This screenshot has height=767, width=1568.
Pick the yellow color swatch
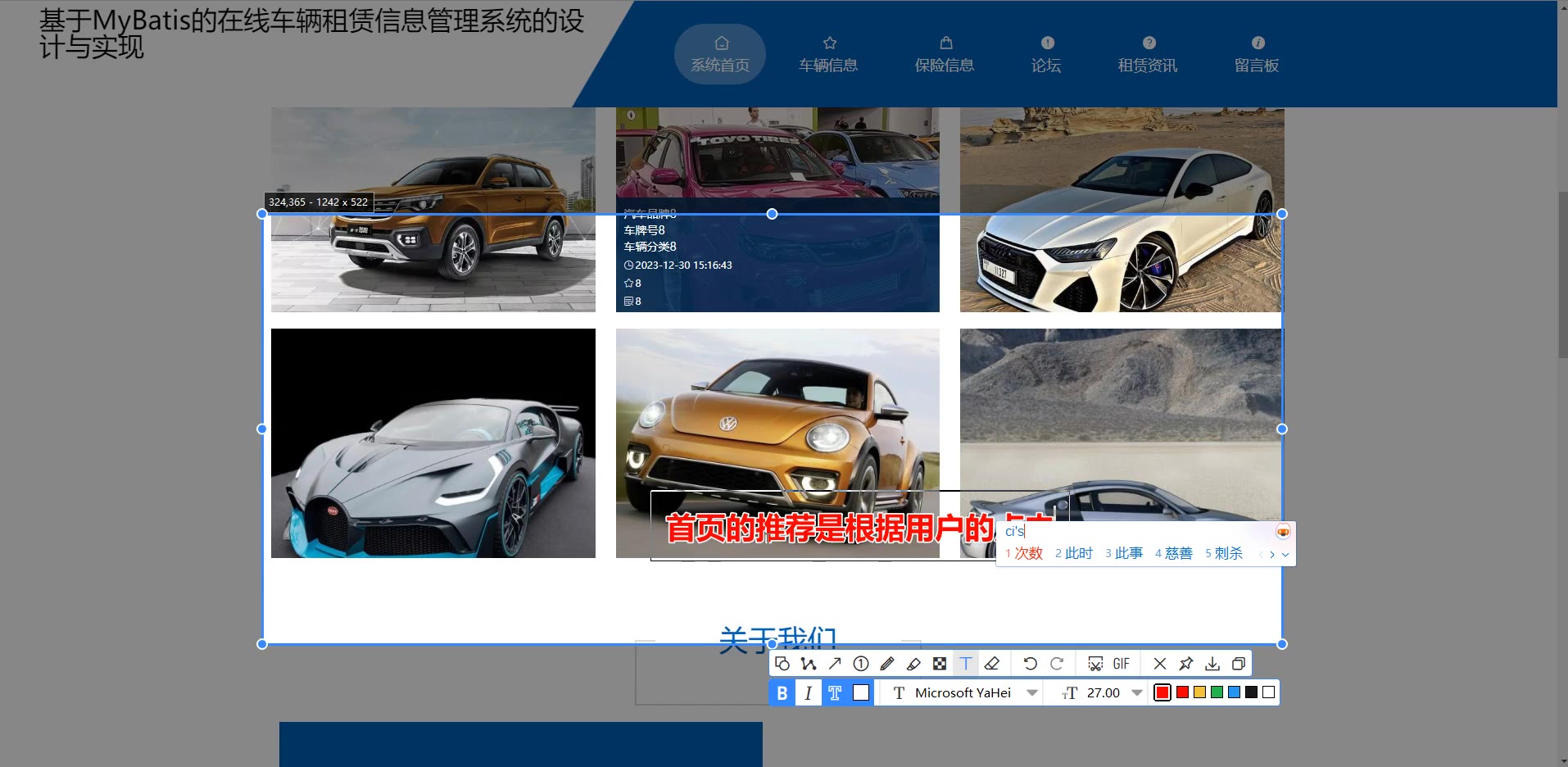[1200, 692]
